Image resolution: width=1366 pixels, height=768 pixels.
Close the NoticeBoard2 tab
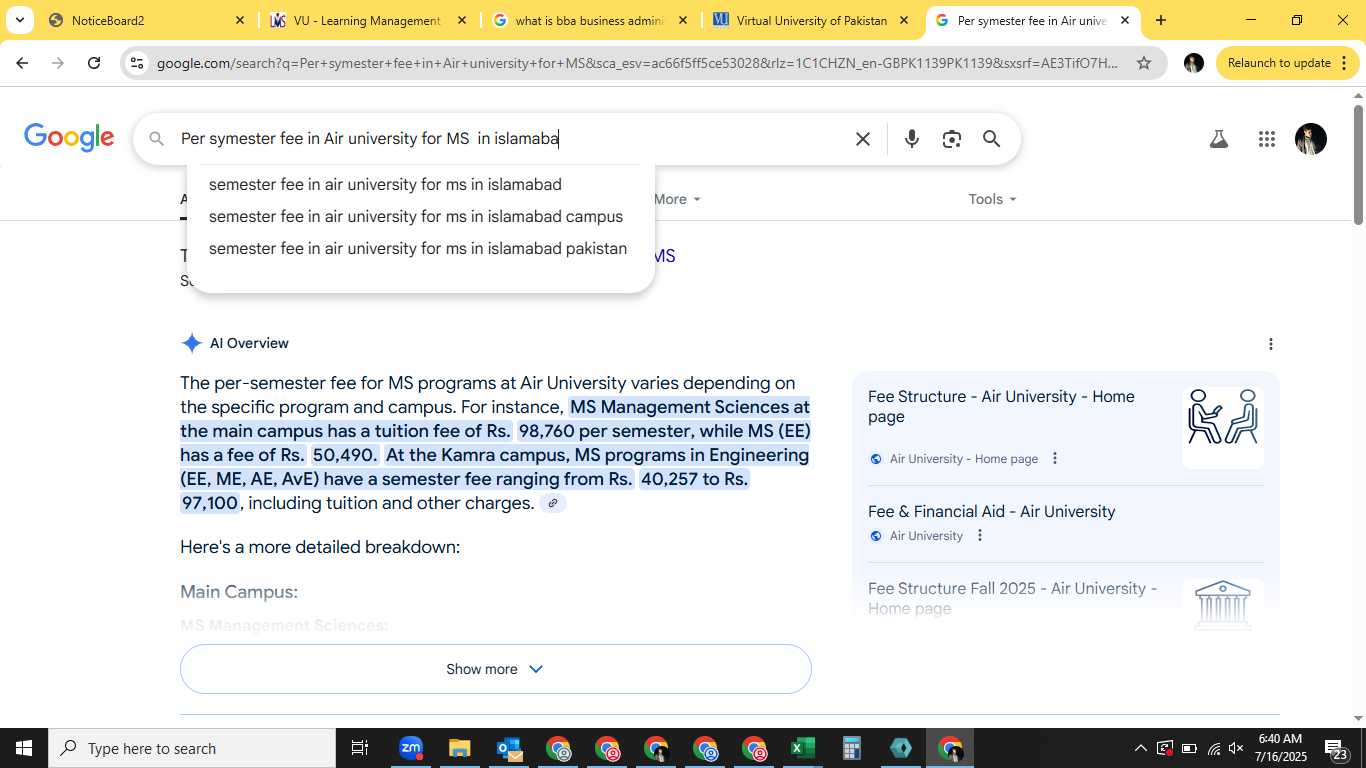239,20
